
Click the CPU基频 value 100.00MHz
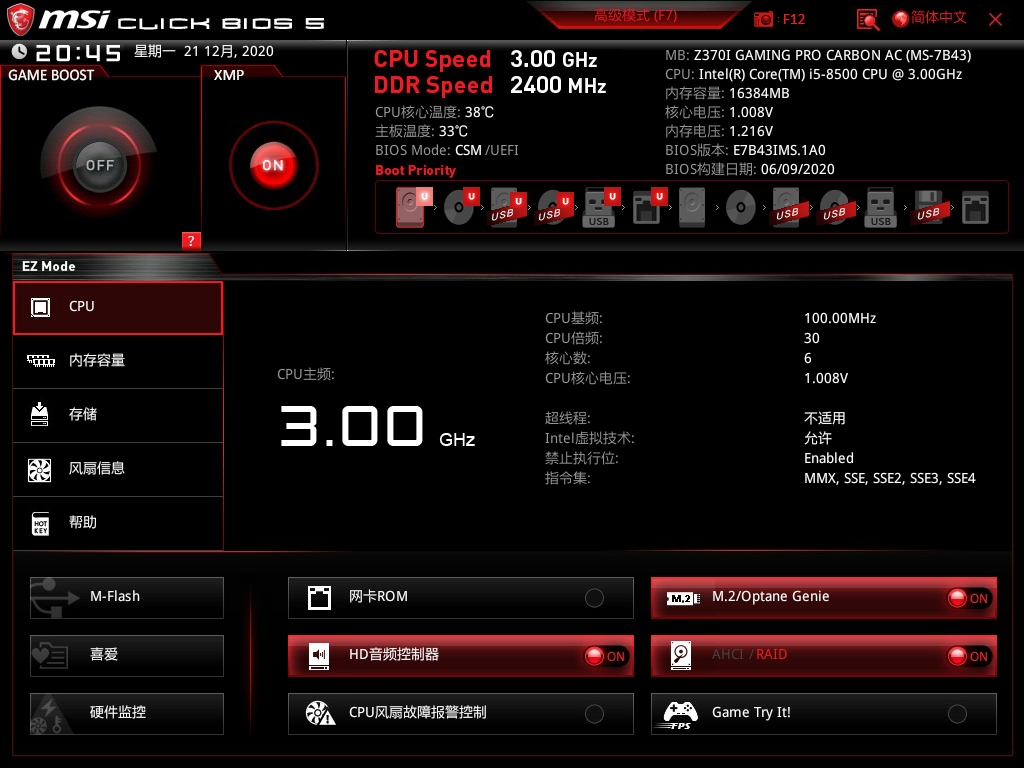[840, 318]
